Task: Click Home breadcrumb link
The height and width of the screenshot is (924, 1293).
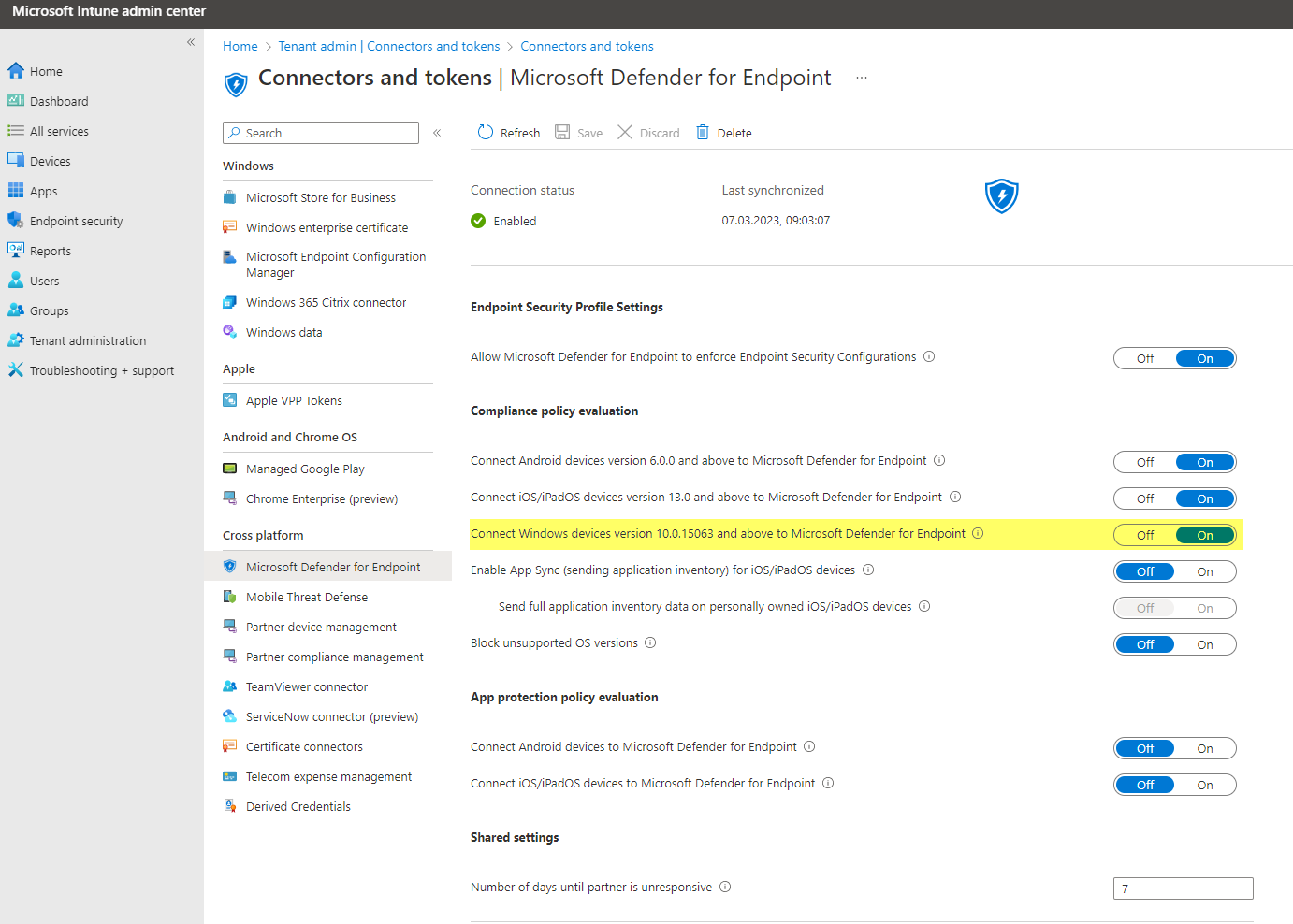Action: point(240,46)
